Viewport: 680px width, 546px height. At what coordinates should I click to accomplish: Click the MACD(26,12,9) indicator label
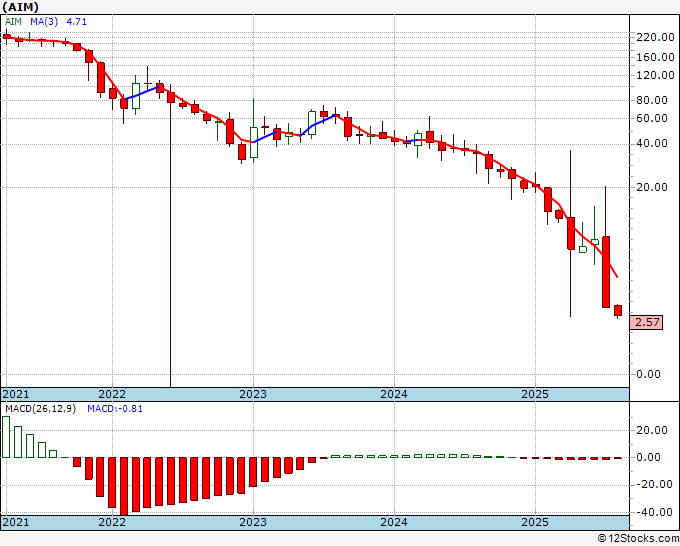coord(40,409)
